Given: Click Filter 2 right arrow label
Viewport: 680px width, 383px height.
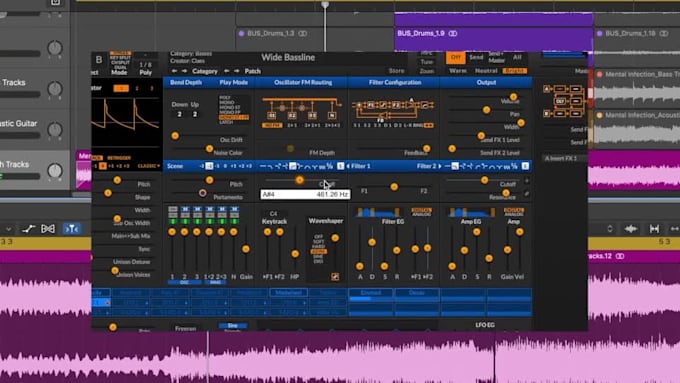Looking at the screenshot, I should pyautogui.click(x=429, y=166).
